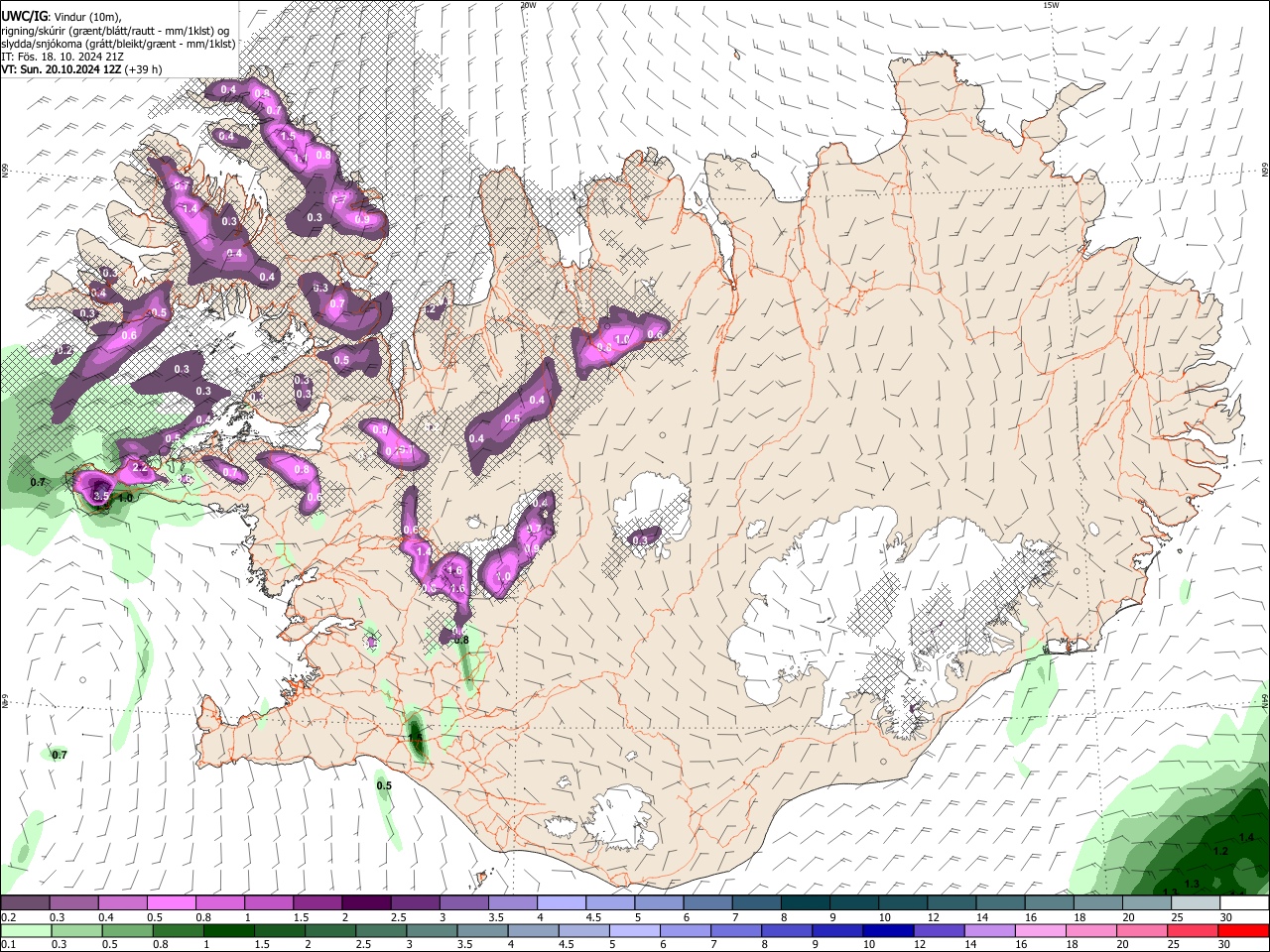
Task: Click the '0.8' value south of snow band
Action: pyautogui.click(x=461, y=641)
